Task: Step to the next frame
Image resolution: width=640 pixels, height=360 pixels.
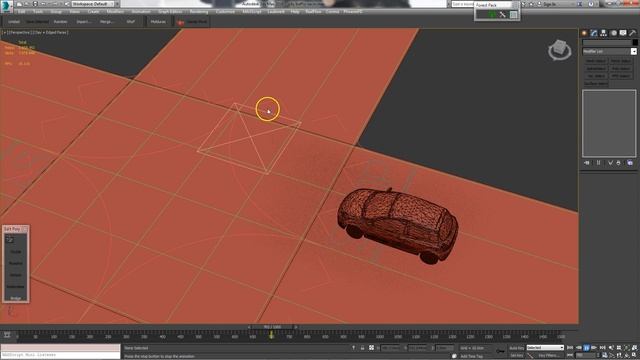Action: pos(594,348)
